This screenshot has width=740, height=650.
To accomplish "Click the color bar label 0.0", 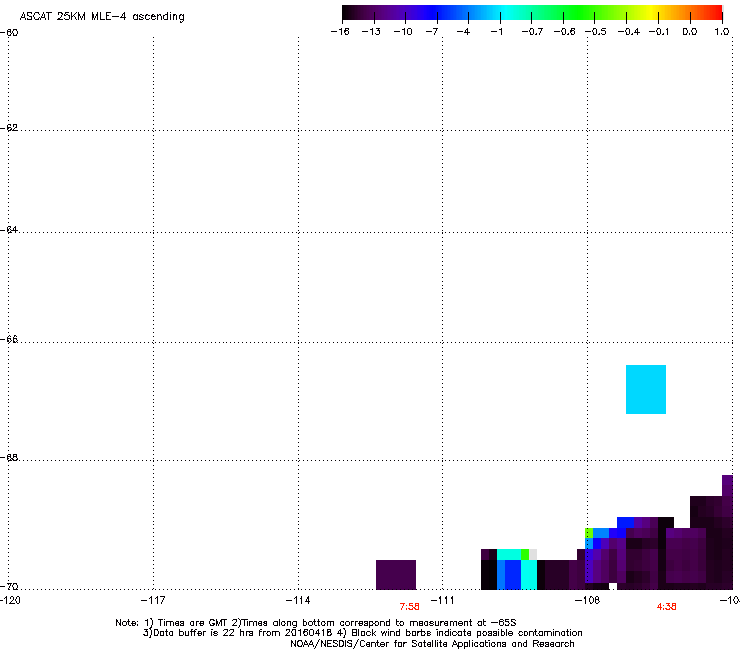I will (690, 32).
